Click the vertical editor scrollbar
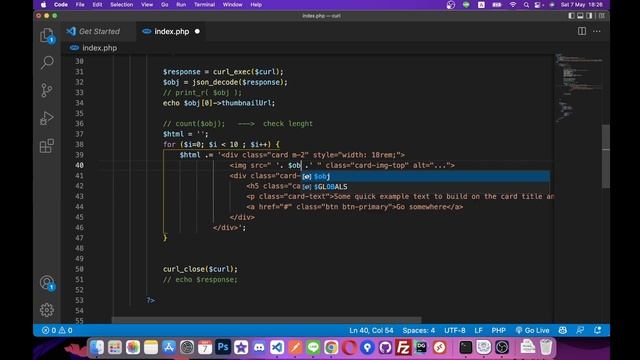Image resolution: width=640 pixels, height=360 pixels. click(606, 156)
